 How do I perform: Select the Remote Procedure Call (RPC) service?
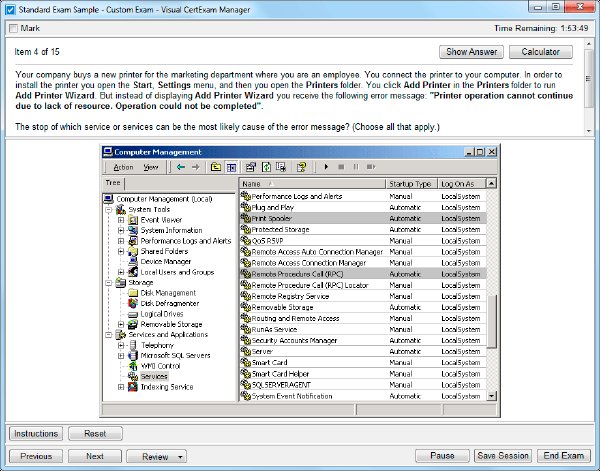363,274
